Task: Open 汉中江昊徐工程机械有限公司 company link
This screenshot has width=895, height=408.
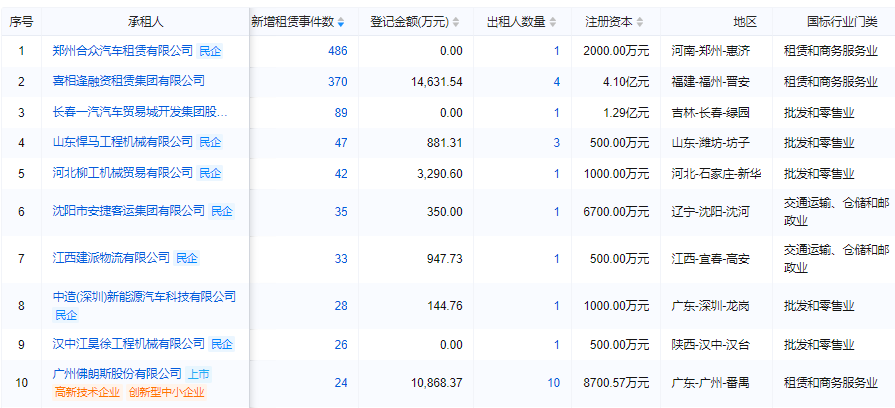Action: pyautogui.click(x=128, y=344)
